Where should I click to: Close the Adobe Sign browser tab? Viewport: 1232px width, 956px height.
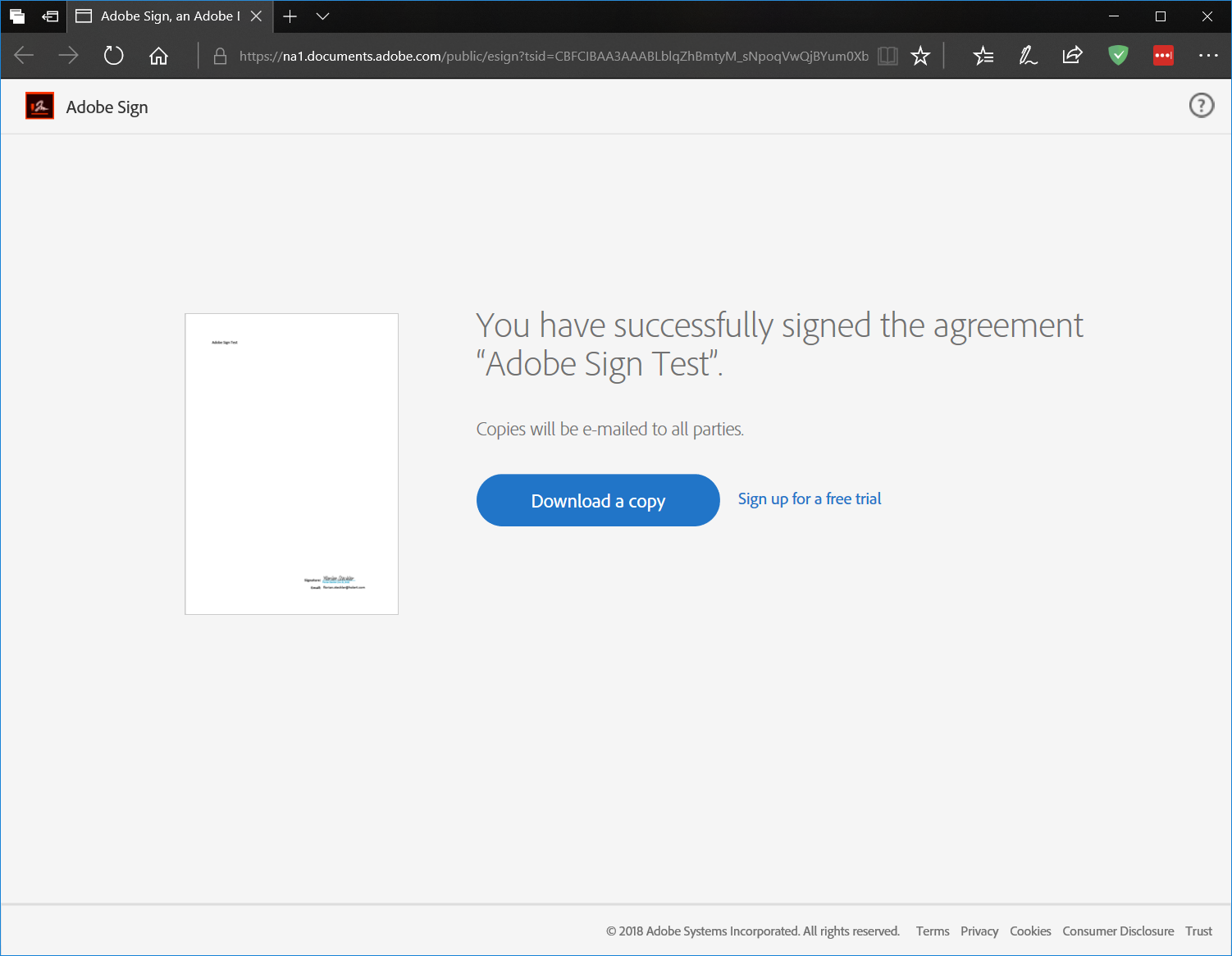(x=256, y=16)
